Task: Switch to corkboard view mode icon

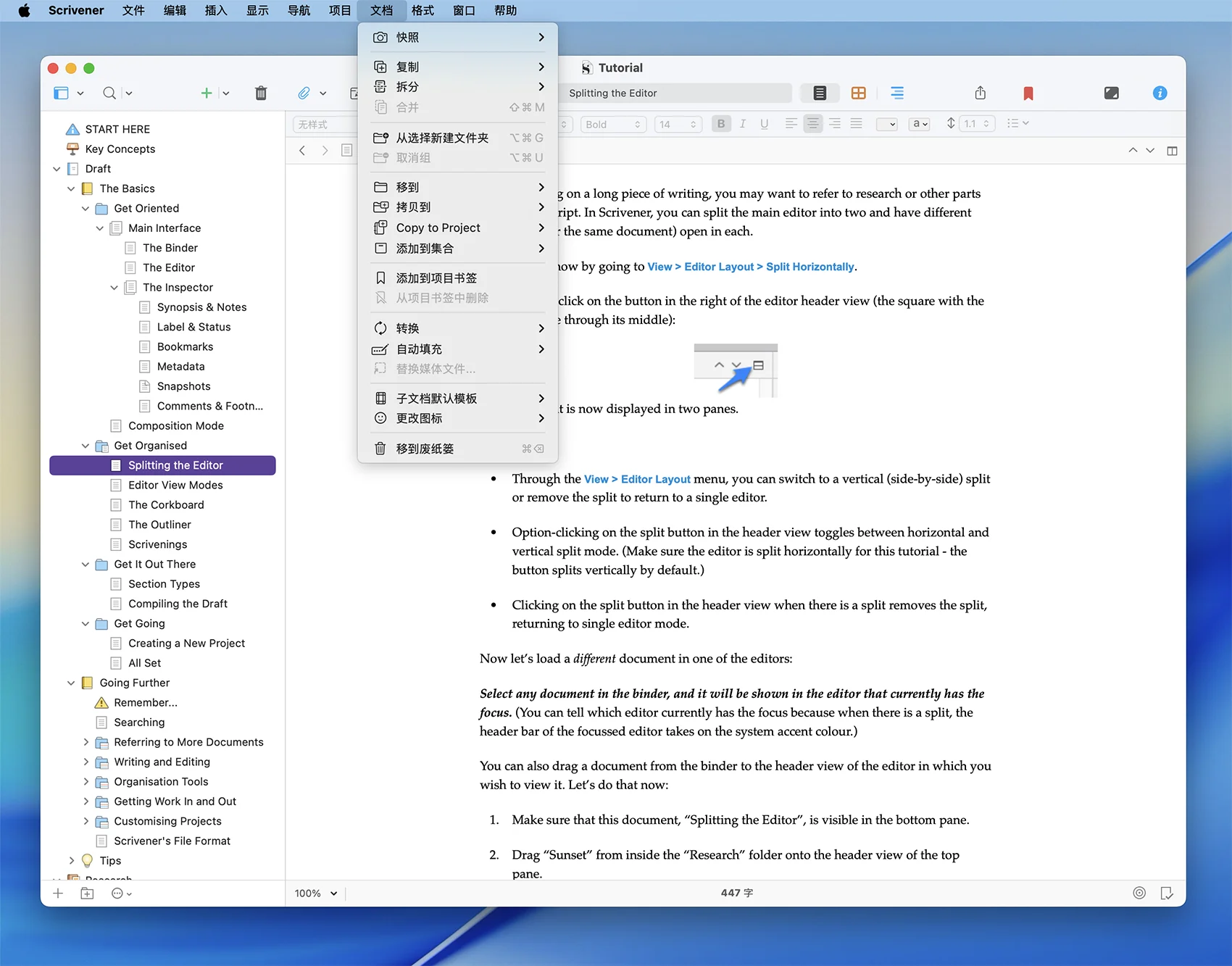Action: [x=858, y=93]
